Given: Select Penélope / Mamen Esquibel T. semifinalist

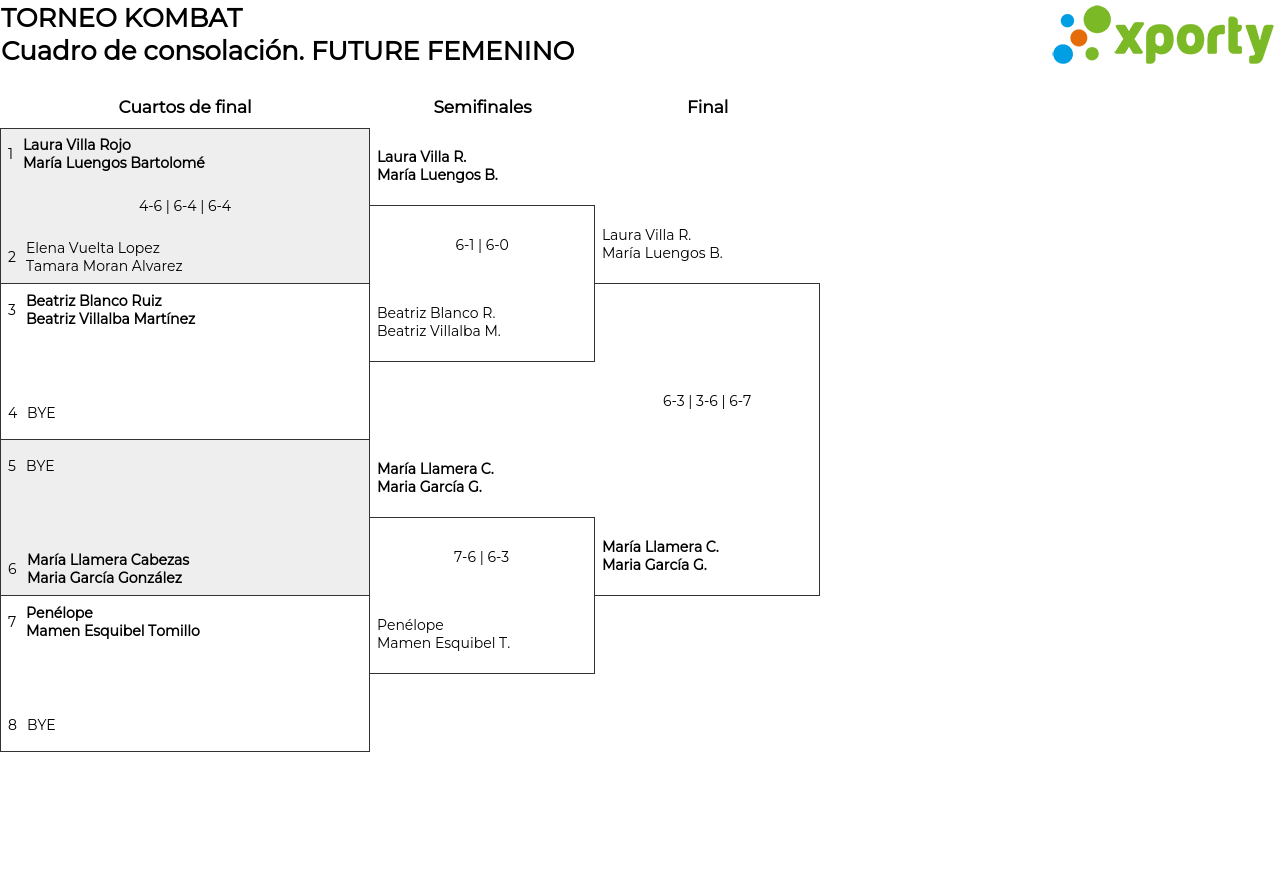Looking at the screenshot, I should pyautogui.click(x=443, y=634).
